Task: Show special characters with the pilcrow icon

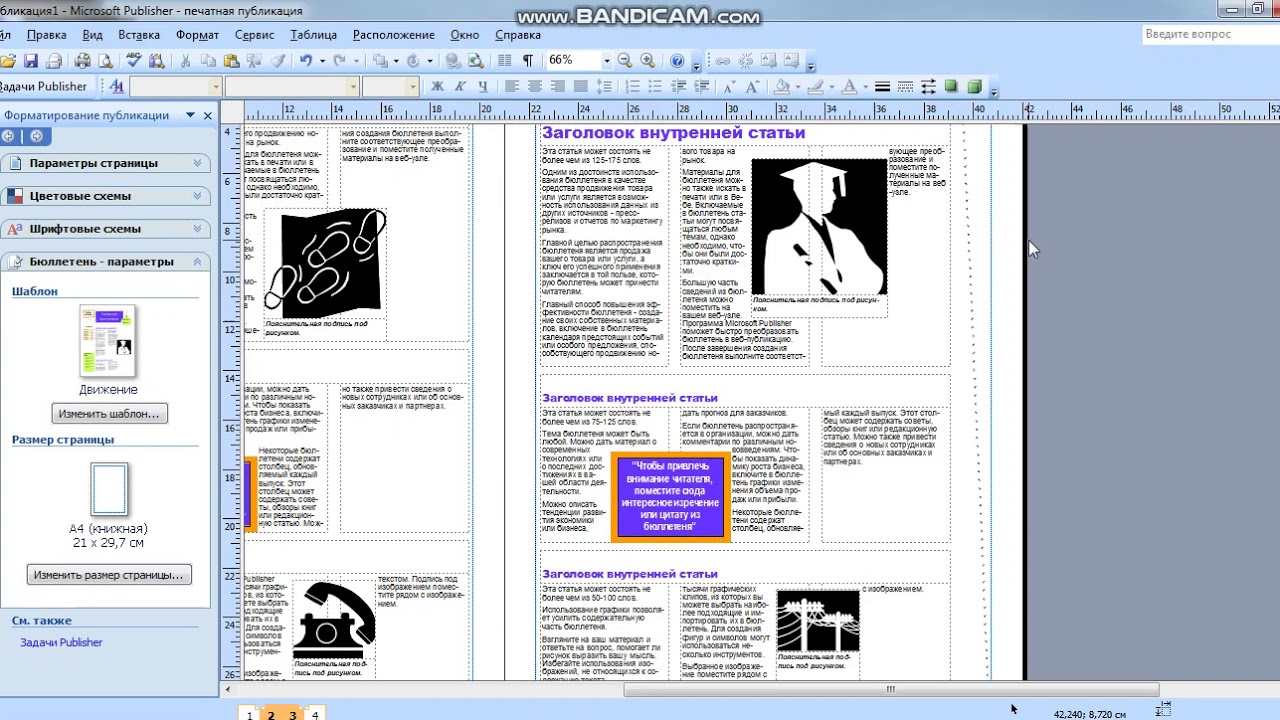Action: 528,61
